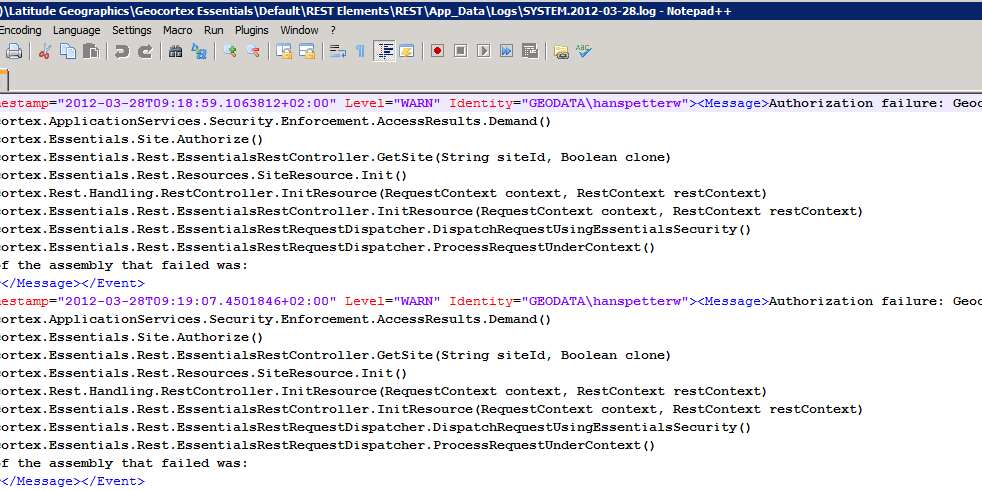Image resolution: width=982 pixels, height=491 pixels.
Task: Click the Zoom In magnifier icon
Action: click(230, 51)
